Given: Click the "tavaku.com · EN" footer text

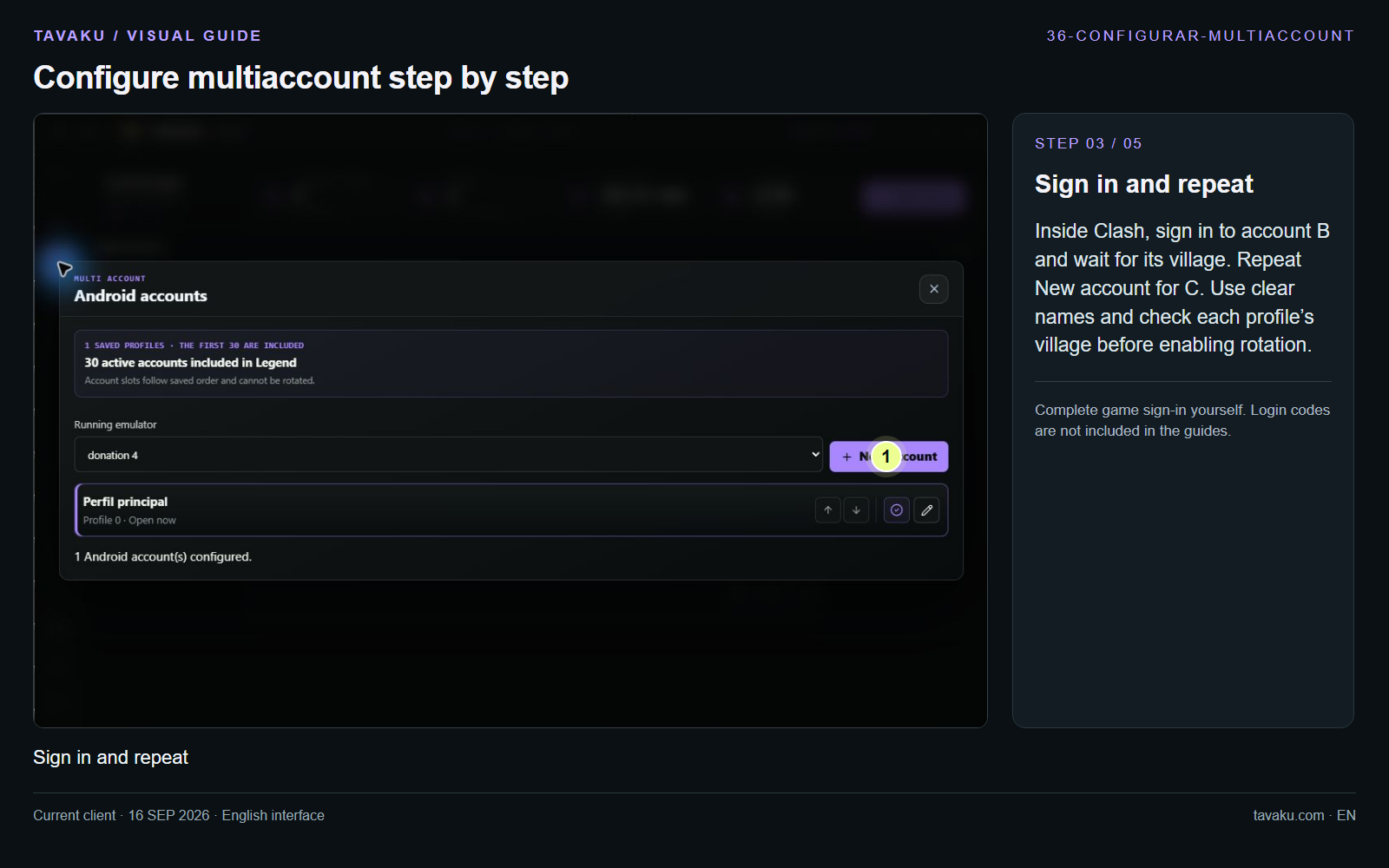Looking at the screenshot, I should [x=1304, y=815].
